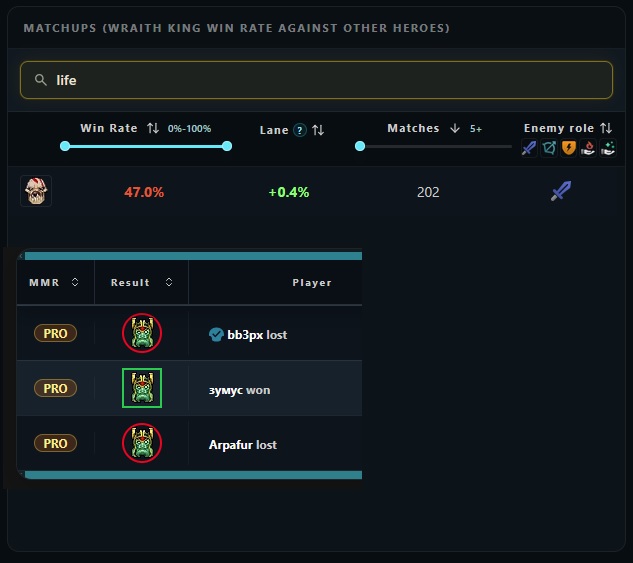Toggle the mid lane bow role filter
The image size is (633, 563).
[549, 148]
